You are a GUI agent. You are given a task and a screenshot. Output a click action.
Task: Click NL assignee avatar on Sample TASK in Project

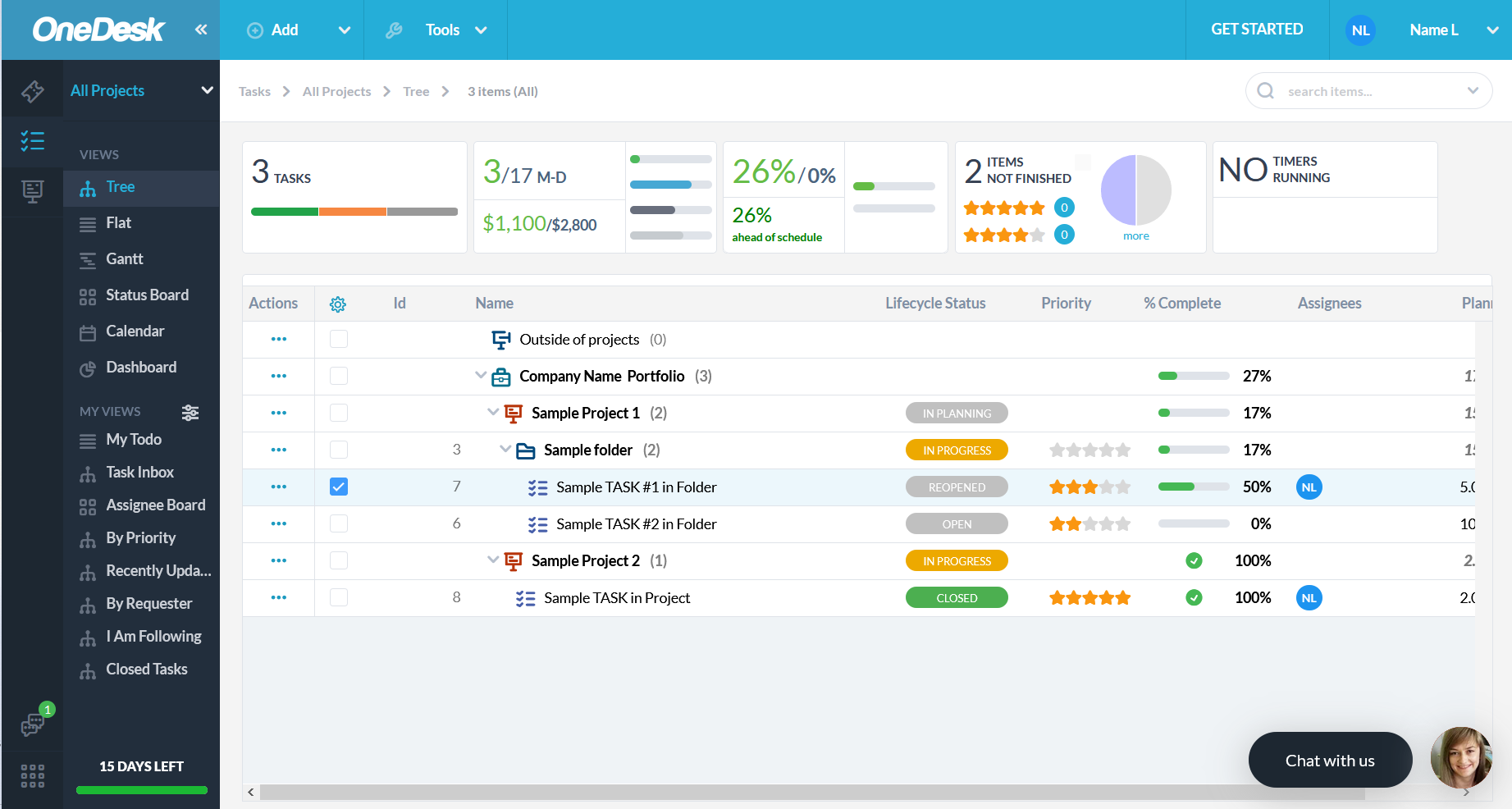[1309, 598]
